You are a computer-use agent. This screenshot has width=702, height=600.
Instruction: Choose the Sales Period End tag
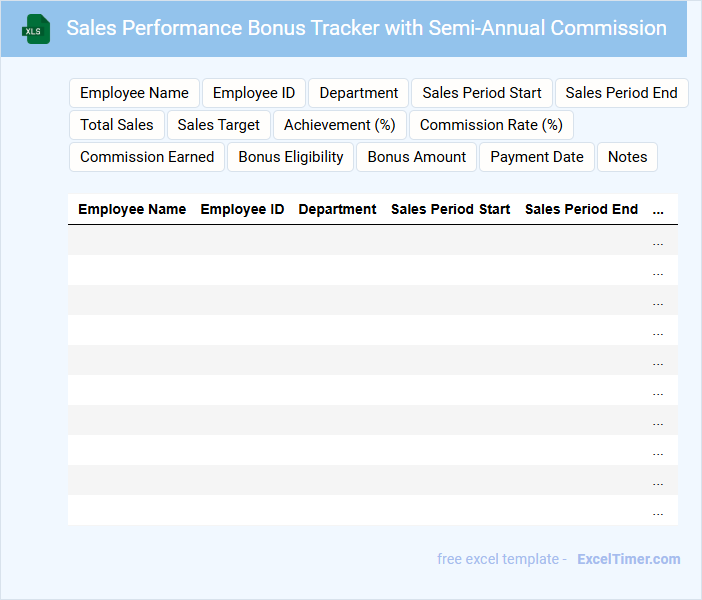(621, 93)
